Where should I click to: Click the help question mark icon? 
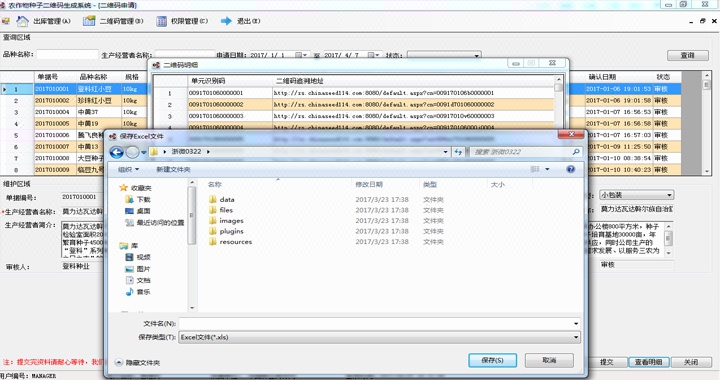coord(570,169)
